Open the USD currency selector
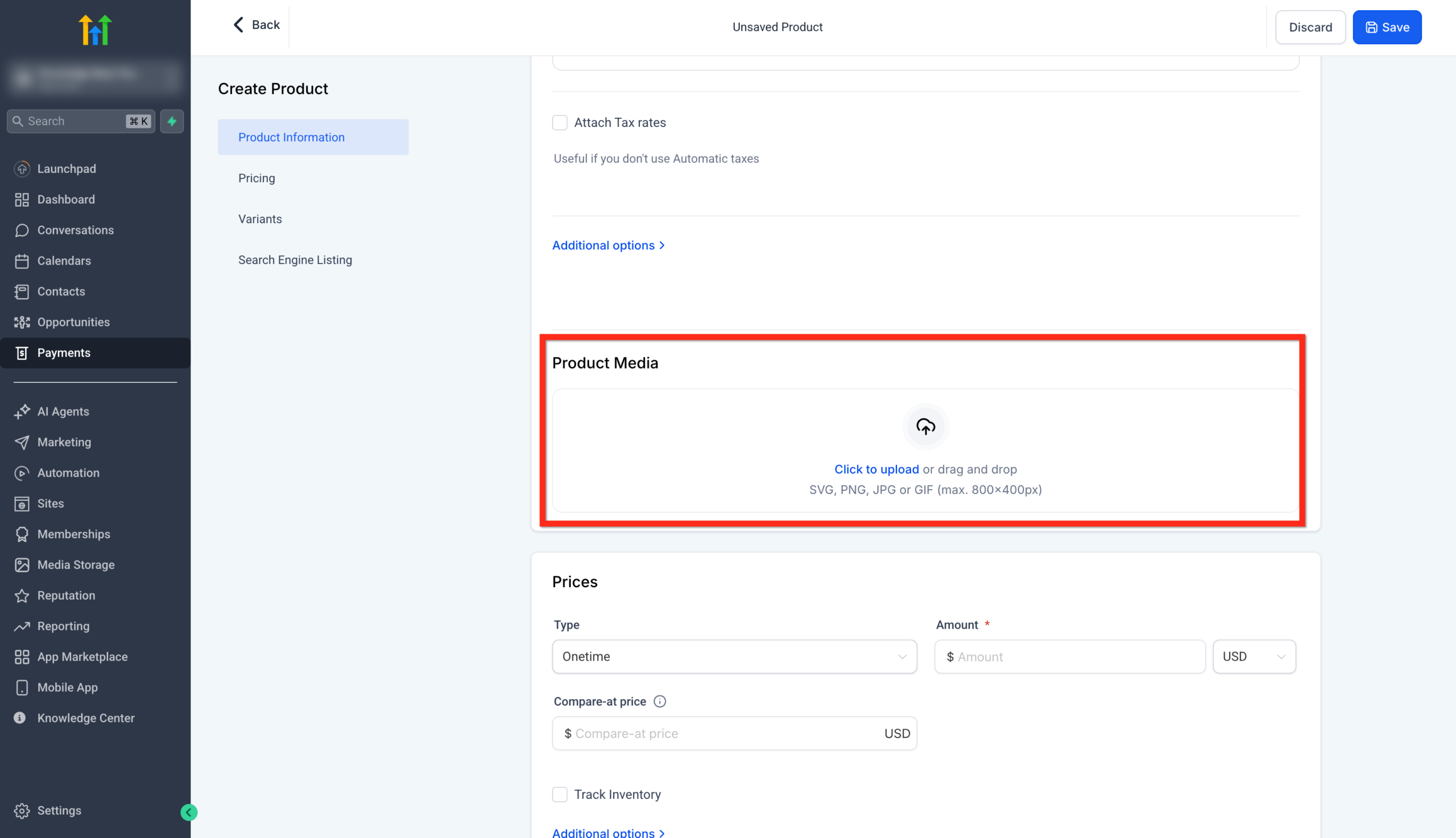Viewport: 1456px width, 838px height. (1254, 656)
